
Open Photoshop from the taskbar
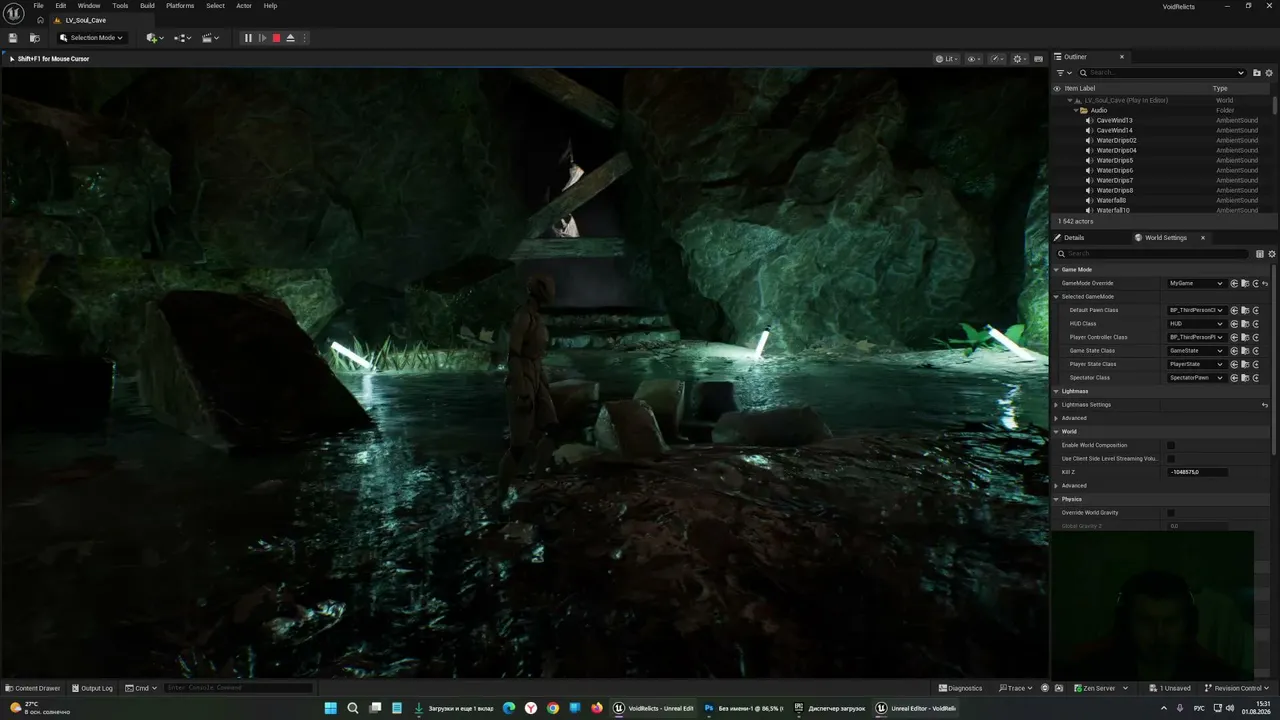745,708
